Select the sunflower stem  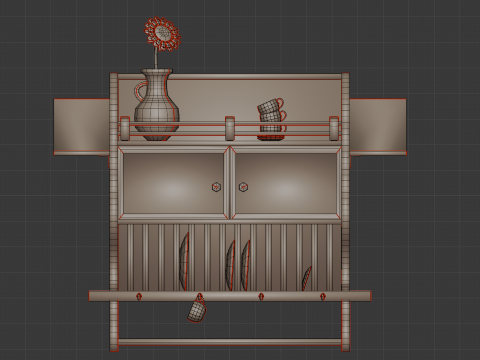[156, 59]
